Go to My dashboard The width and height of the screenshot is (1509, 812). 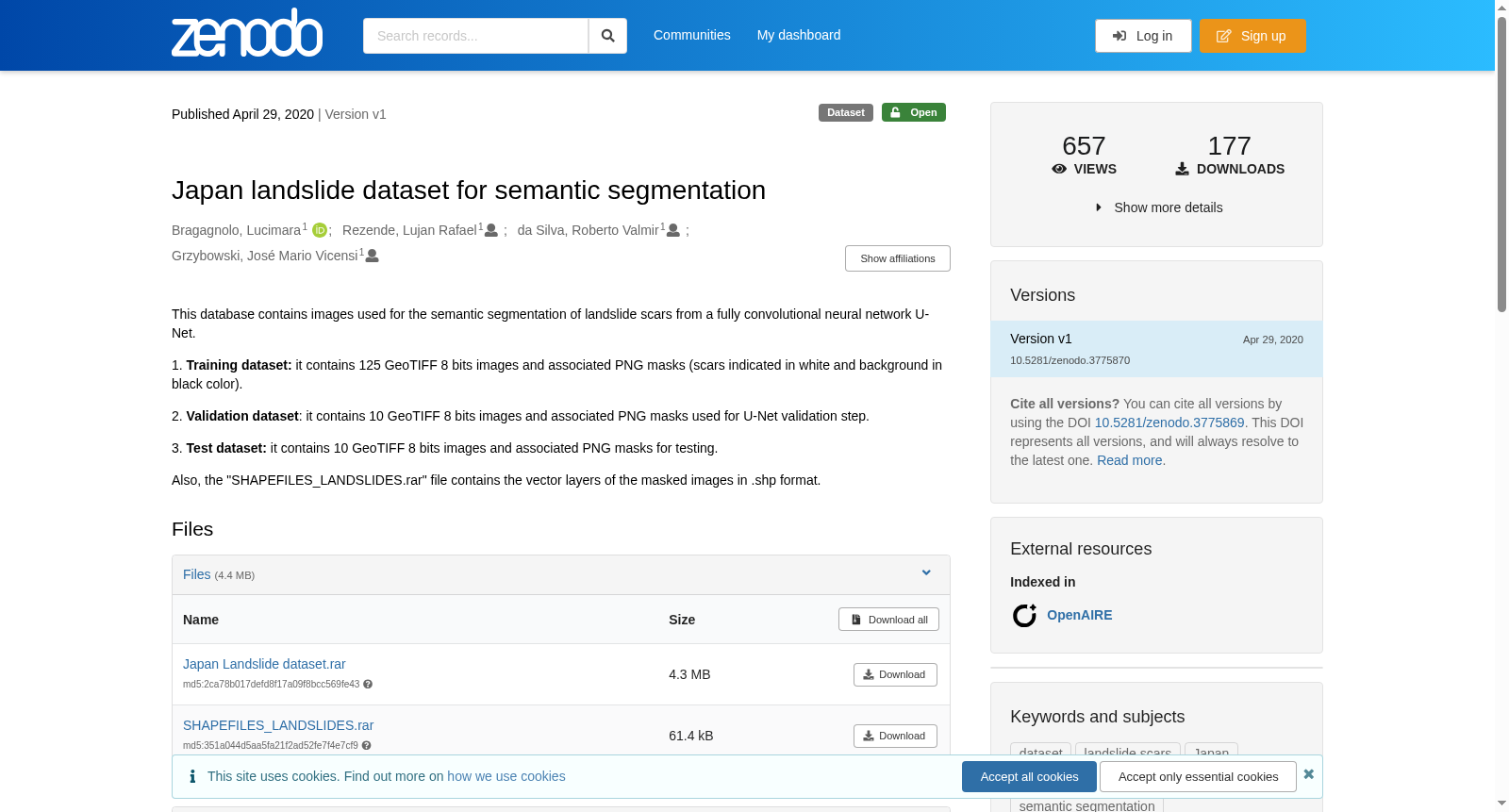[799, 35]
